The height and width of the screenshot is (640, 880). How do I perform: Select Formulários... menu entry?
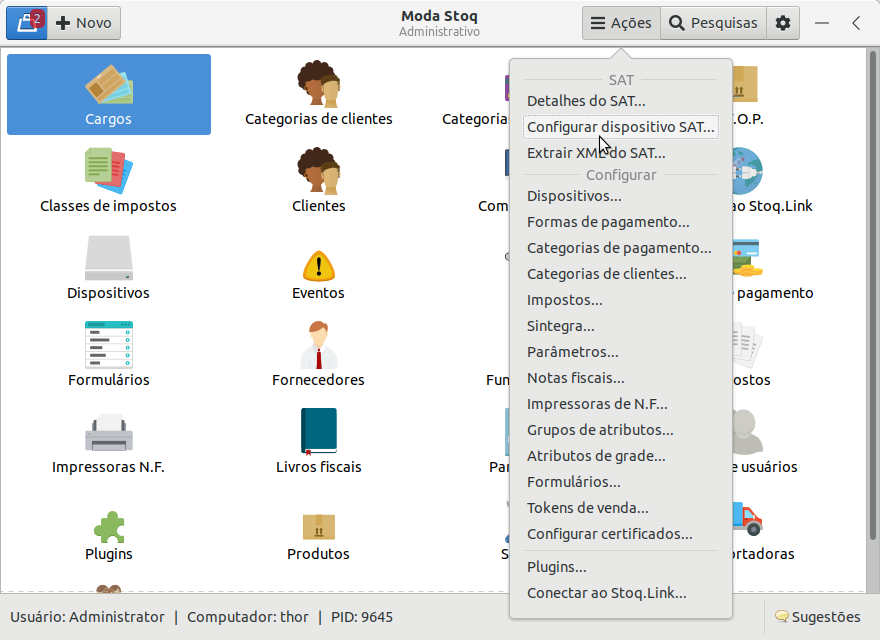tap(621, 482)
